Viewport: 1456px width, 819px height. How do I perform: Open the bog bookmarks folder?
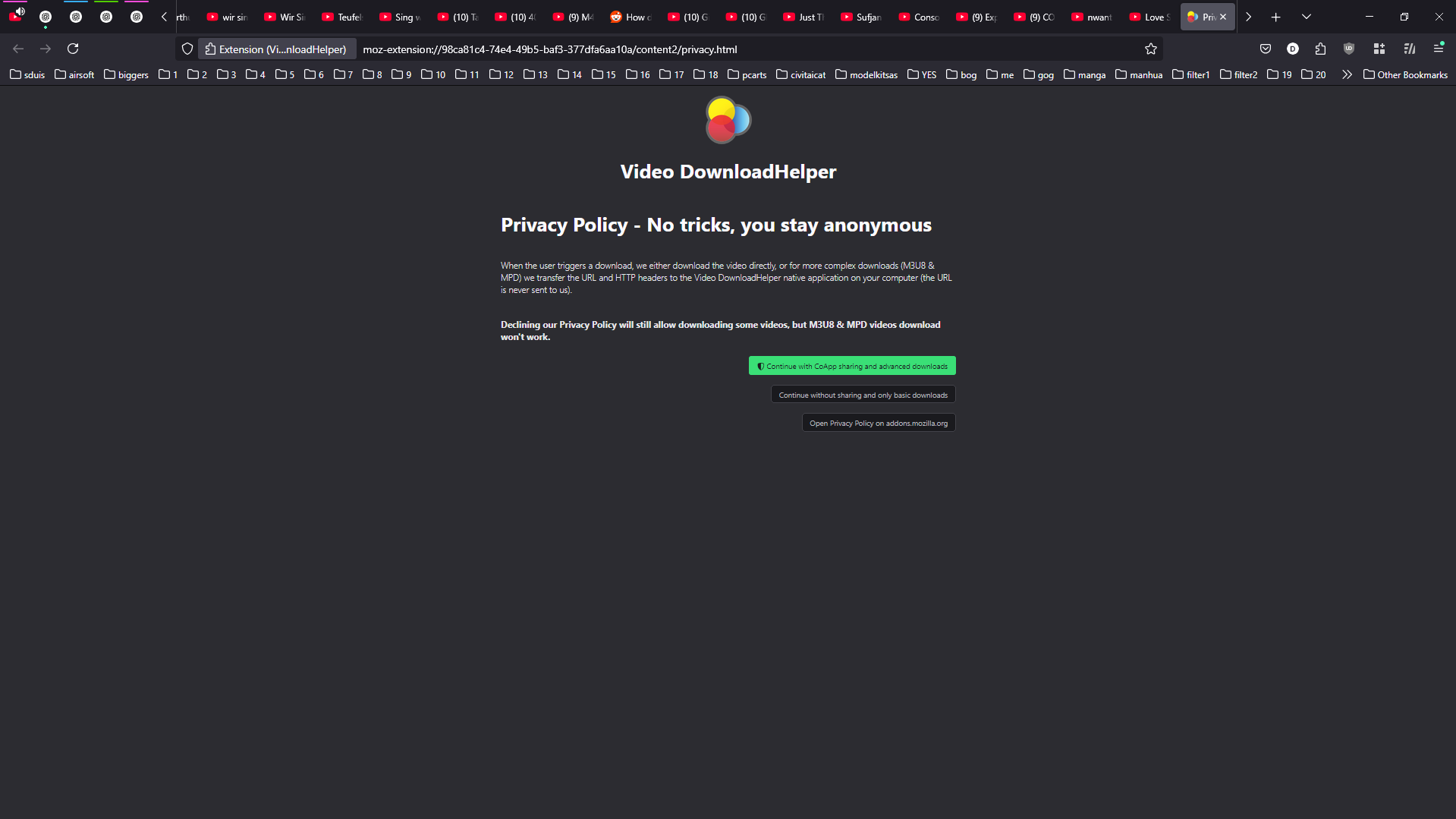[x=961, y=74]
